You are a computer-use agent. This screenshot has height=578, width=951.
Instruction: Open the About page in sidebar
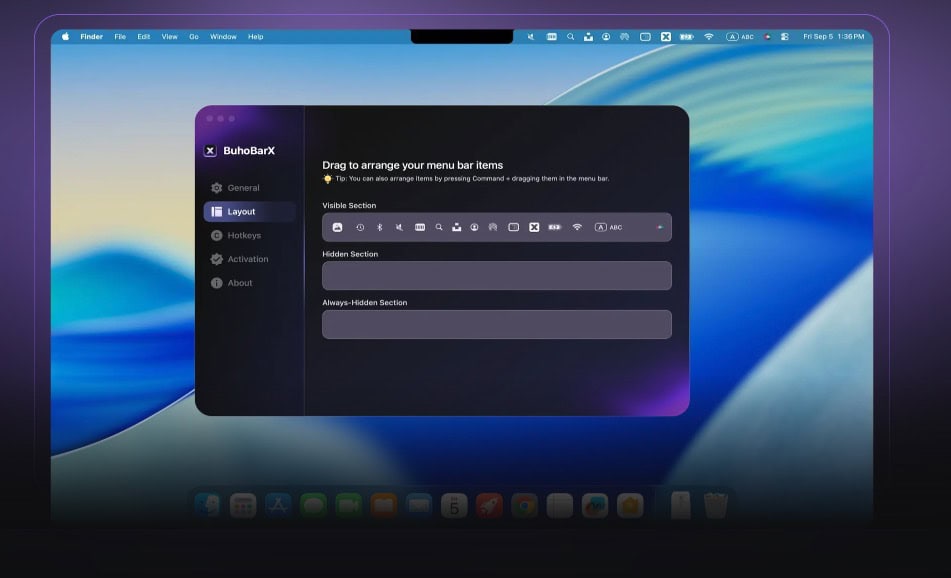coord(239,283)
